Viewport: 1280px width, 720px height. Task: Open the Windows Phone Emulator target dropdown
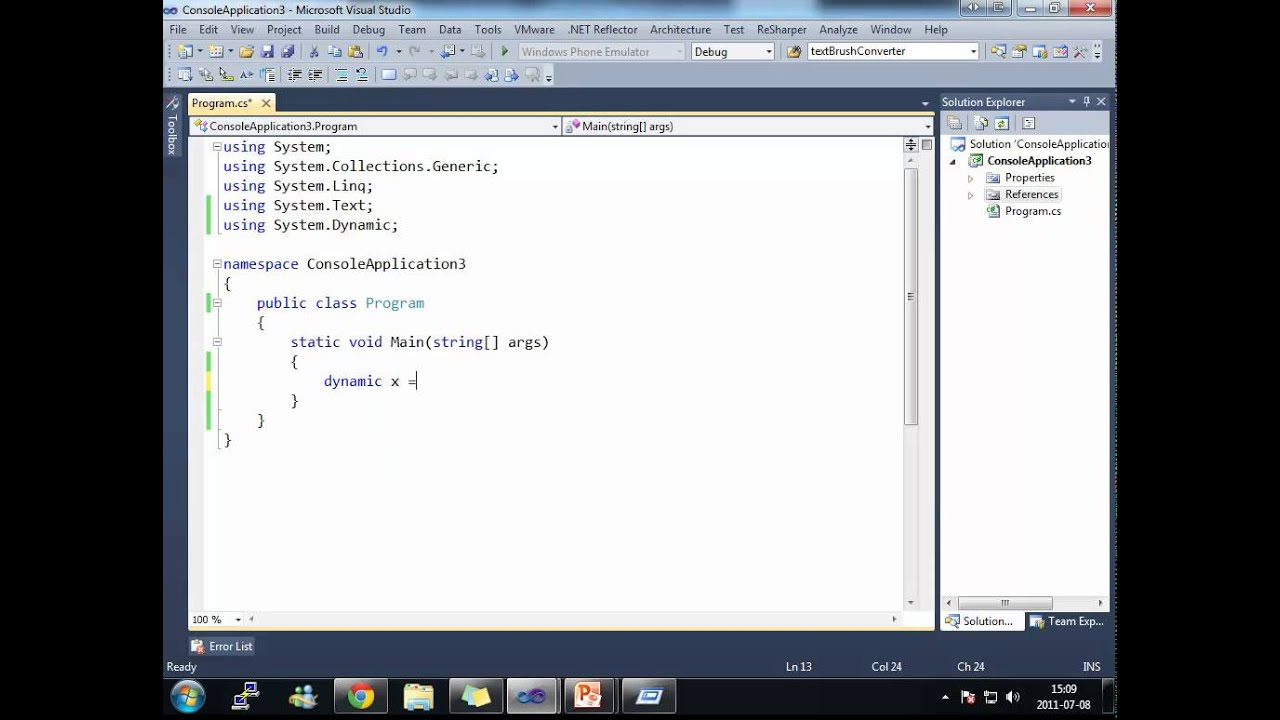pos(680,52)
